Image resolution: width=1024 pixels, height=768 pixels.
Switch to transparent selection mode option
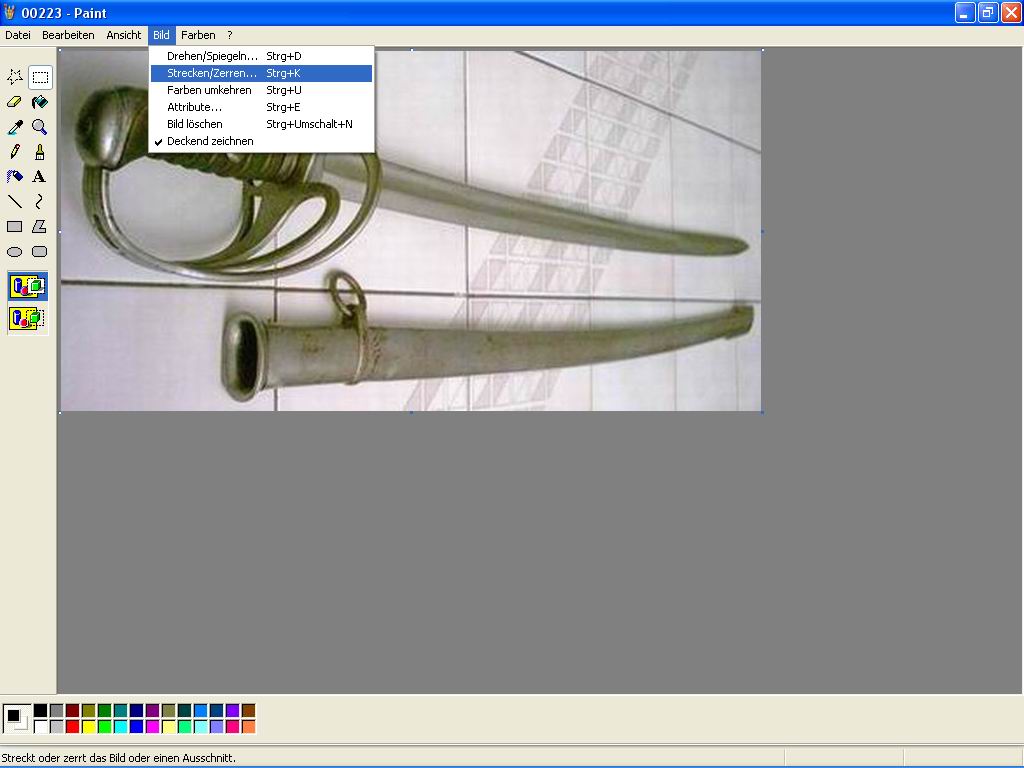tap(27, 319)
